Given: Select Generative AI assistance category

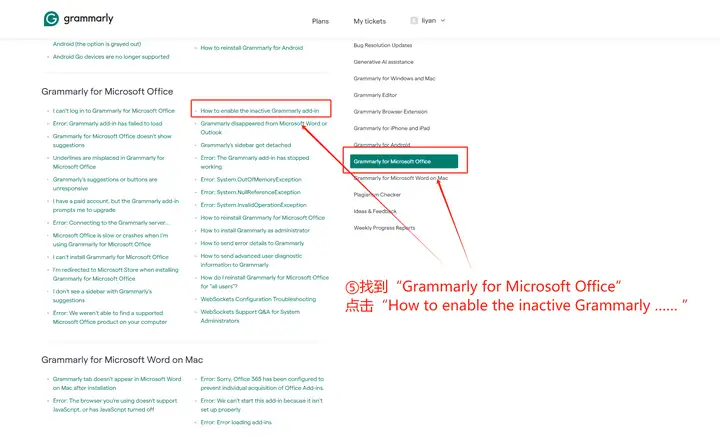Looking at the screenshot, I should [x=383, y=62].
